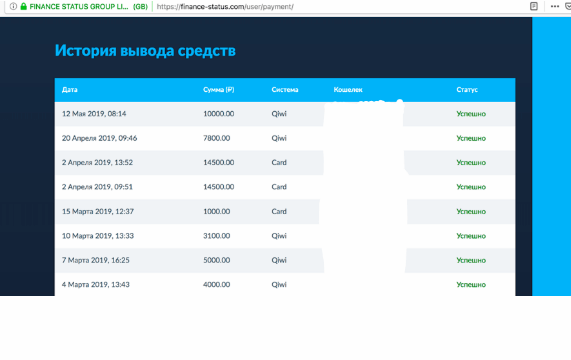Click the Сумма column header

pos(218,90)
